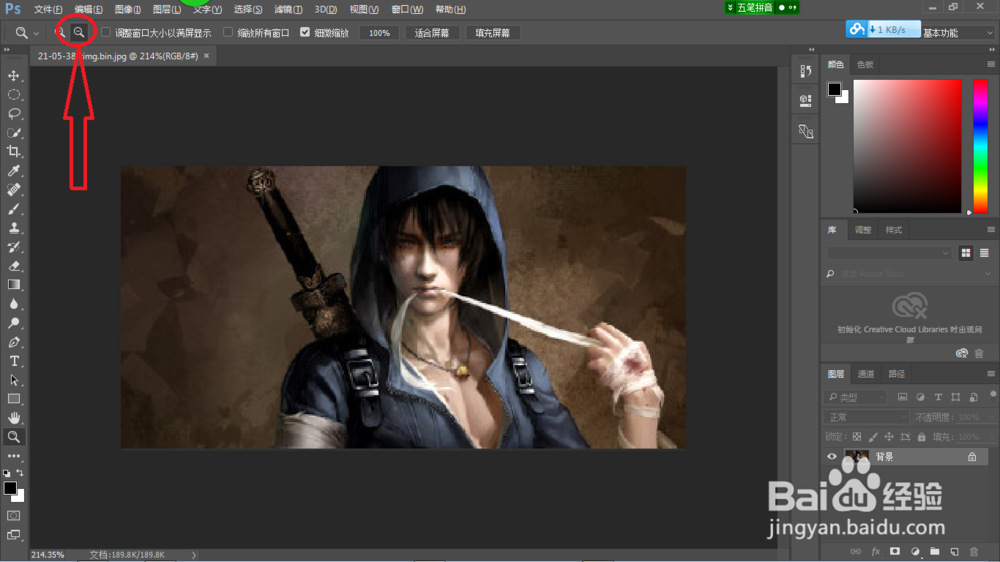Select the Elliptical Marquee tool
The width and height of the screenshot is (1000, 562).
(x=13, y=95)
